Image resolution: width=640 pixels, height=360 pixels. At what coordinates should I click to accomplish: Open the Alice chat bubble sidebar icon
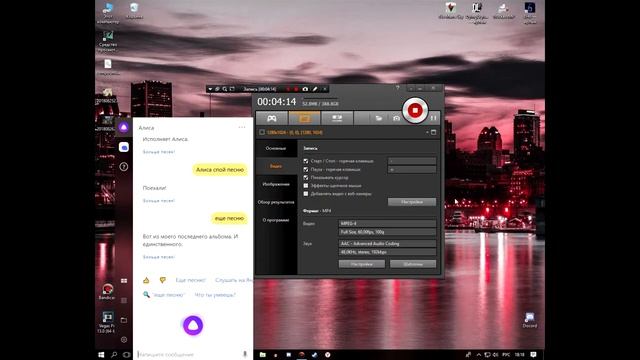click(x=124, y=147)
